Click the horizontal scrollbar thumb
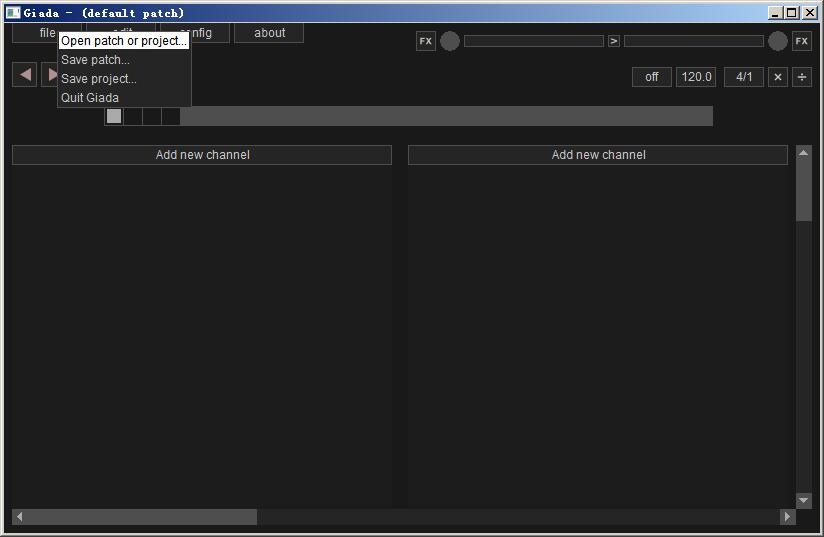This screenshot has height=537, width=824. (142, 517)
